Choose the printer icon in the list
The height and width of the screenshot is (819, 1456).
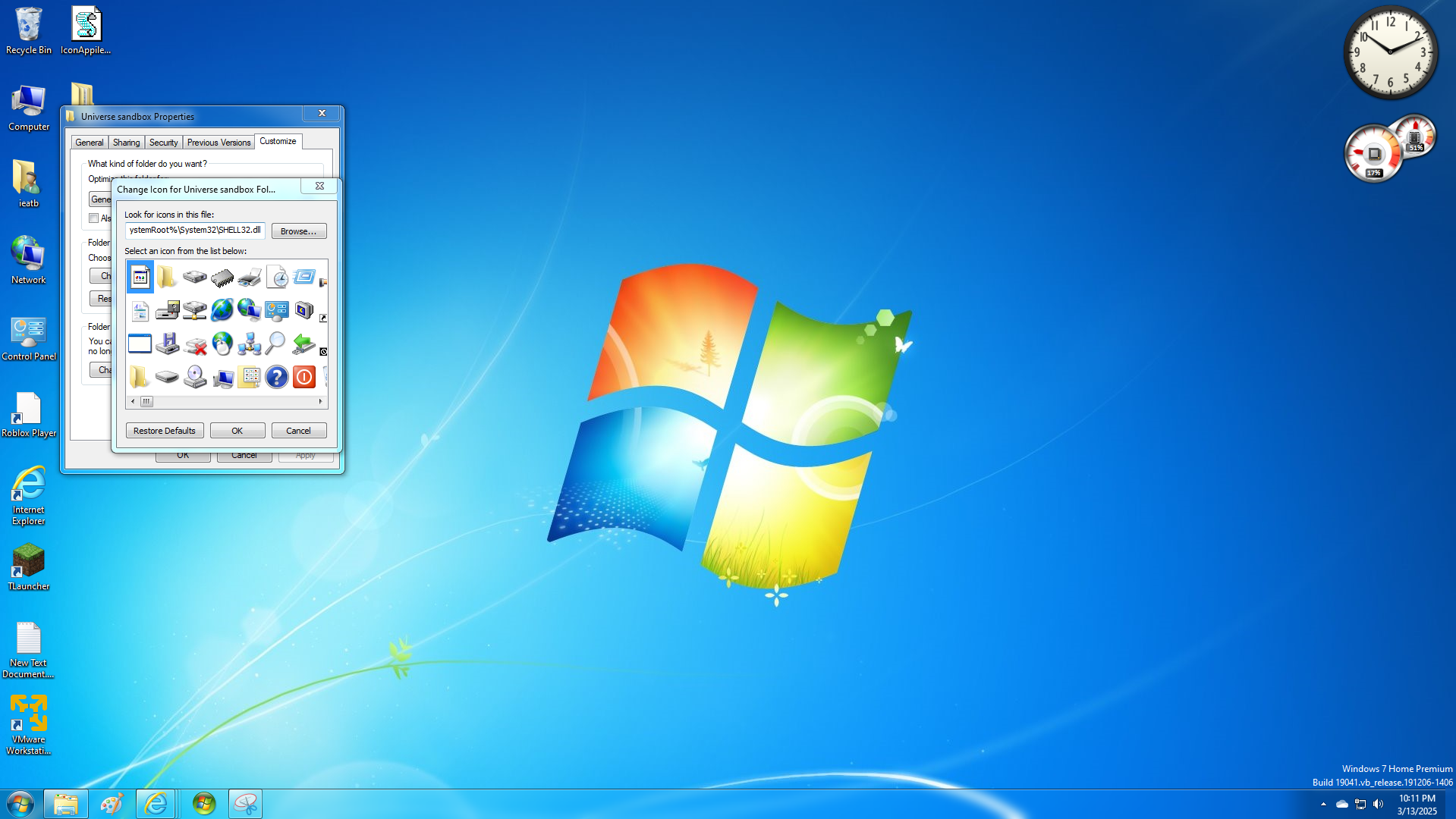(x=250, y=278)
